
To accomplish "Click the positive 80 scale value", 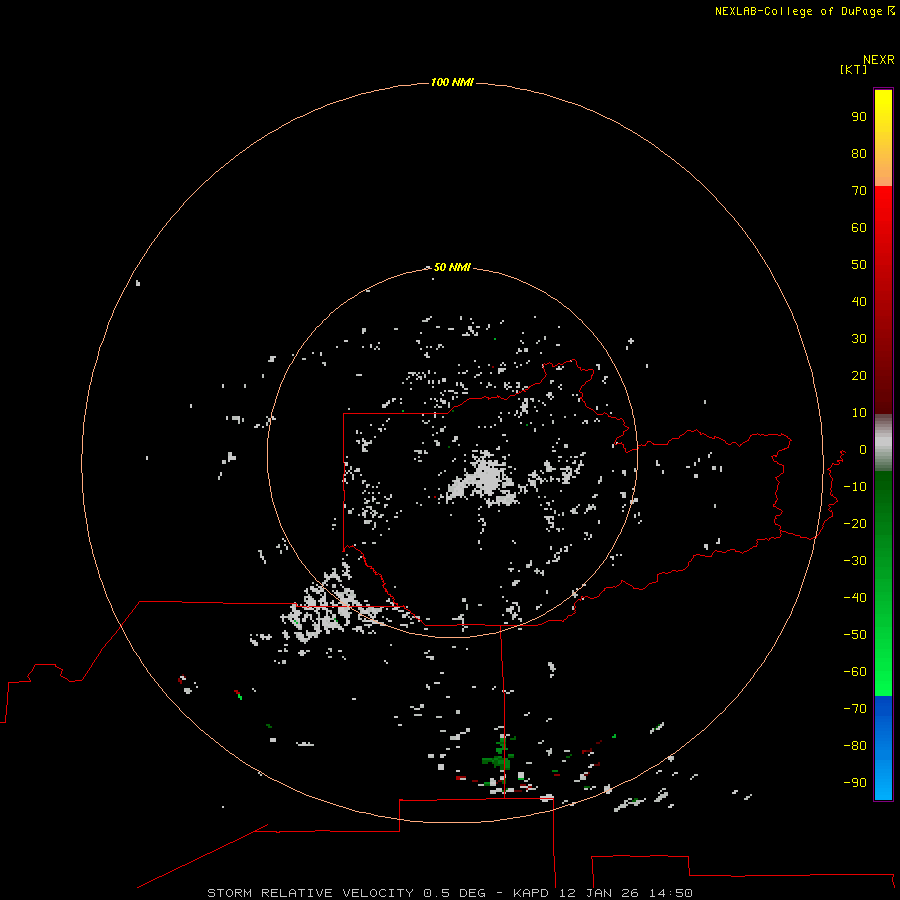I will point(859,154).
